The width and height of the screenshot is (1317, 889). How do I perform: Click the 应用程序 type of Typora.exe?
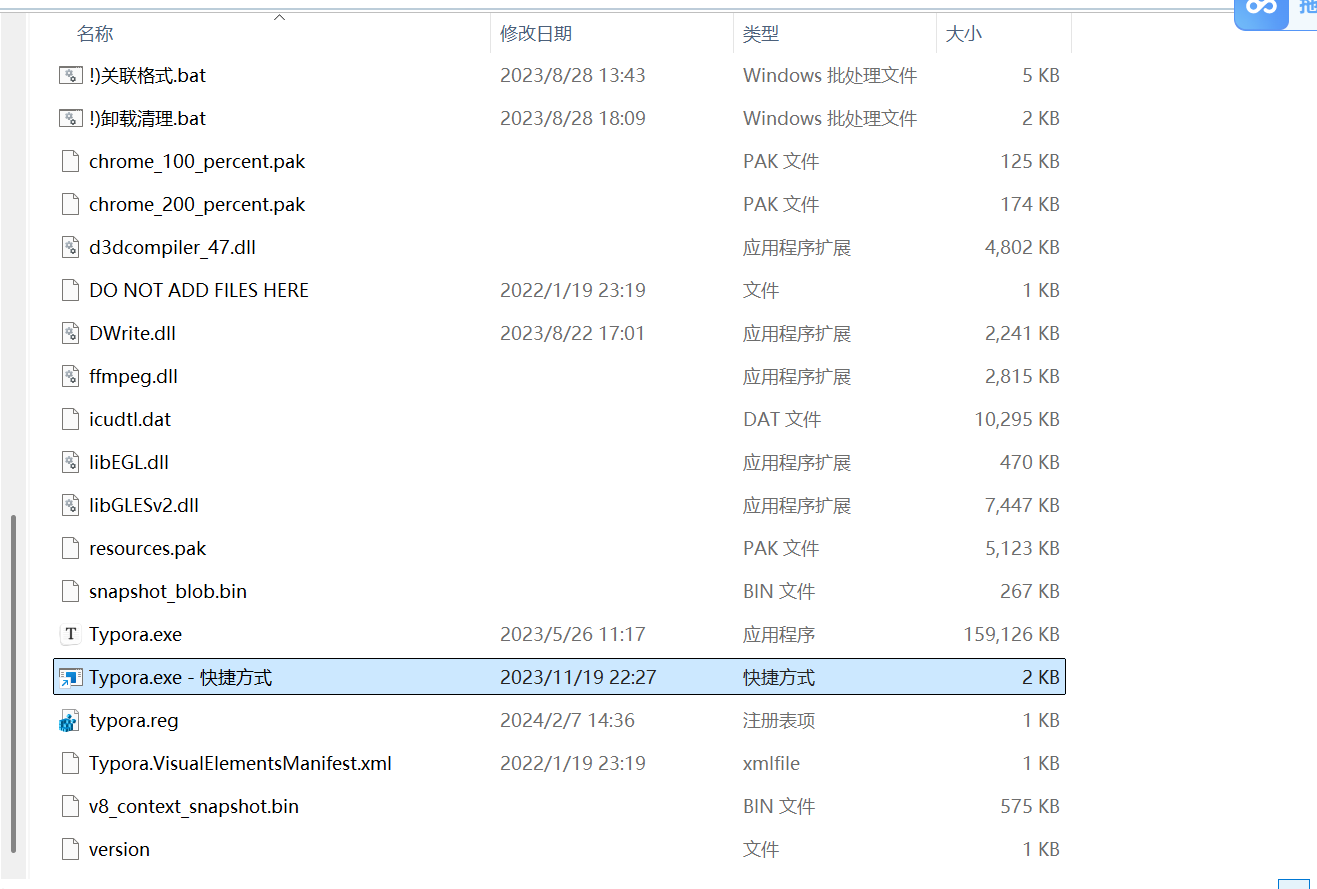(779, 634)
